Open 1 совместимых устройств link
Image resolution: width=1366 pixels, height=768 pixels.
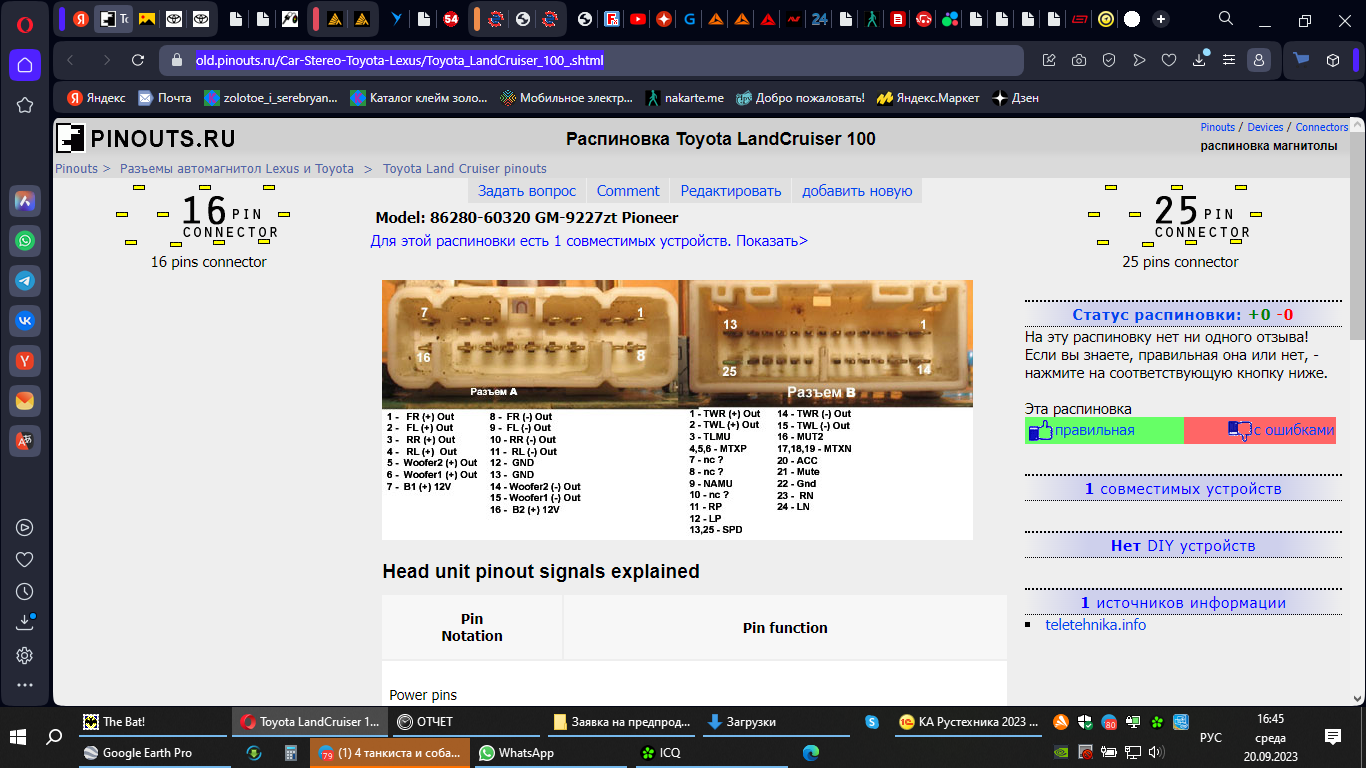[x=1183, y=489]
